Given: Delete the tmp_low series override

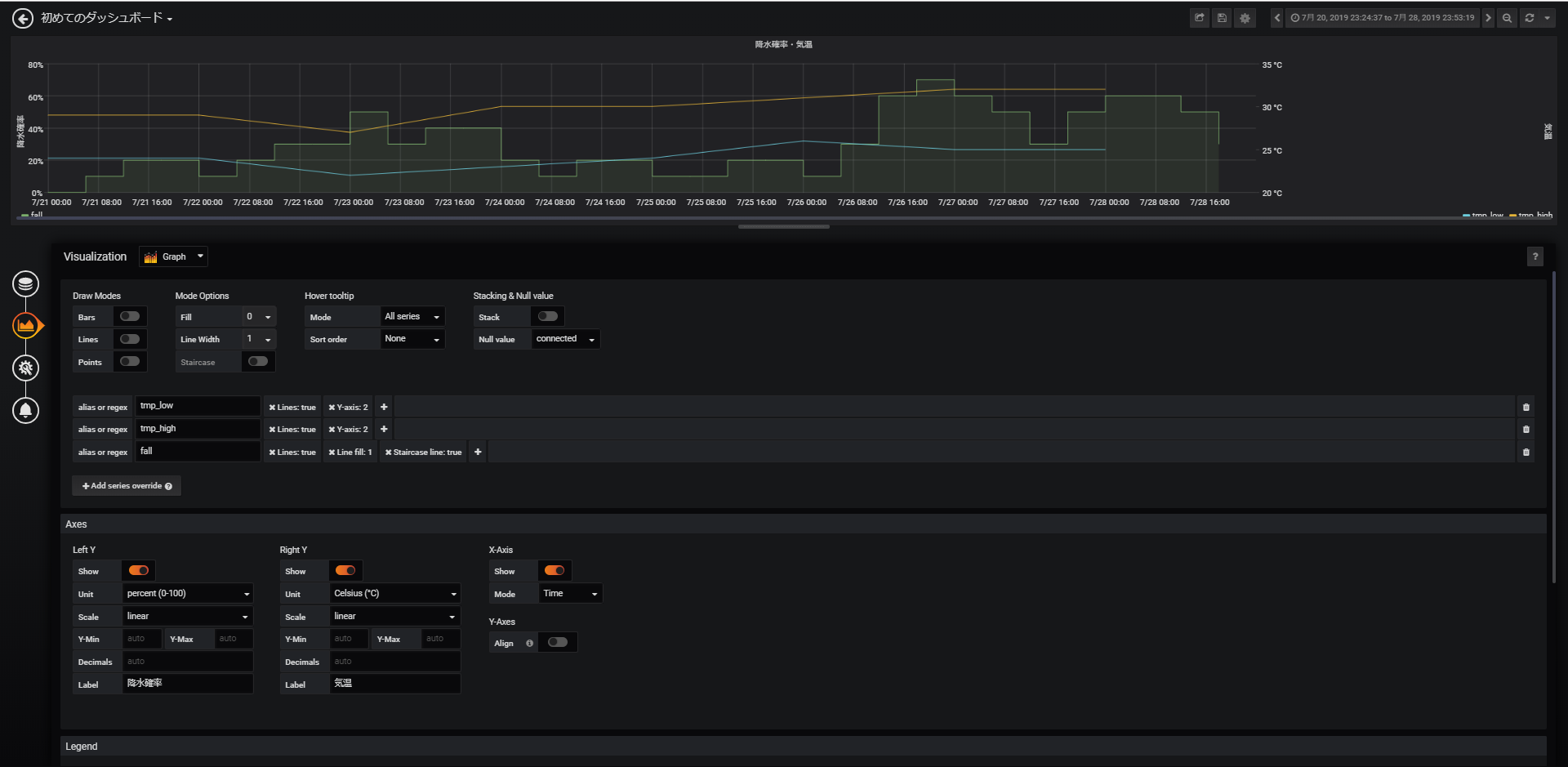Looking at the screenshot, I should (x=1526, y=407).
